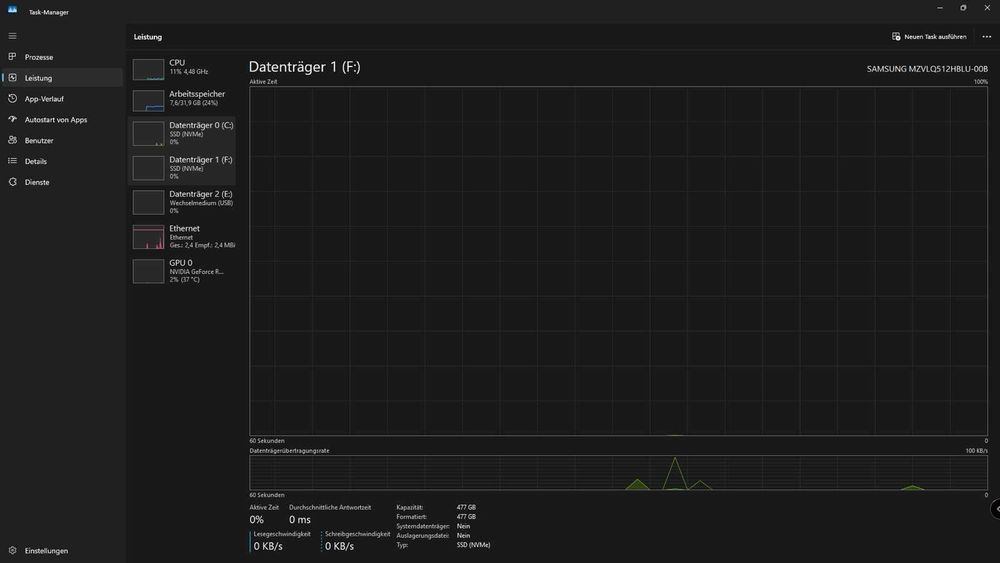
Task: Click the Aktive Zeit graph area
Action: tap(619, 261)
